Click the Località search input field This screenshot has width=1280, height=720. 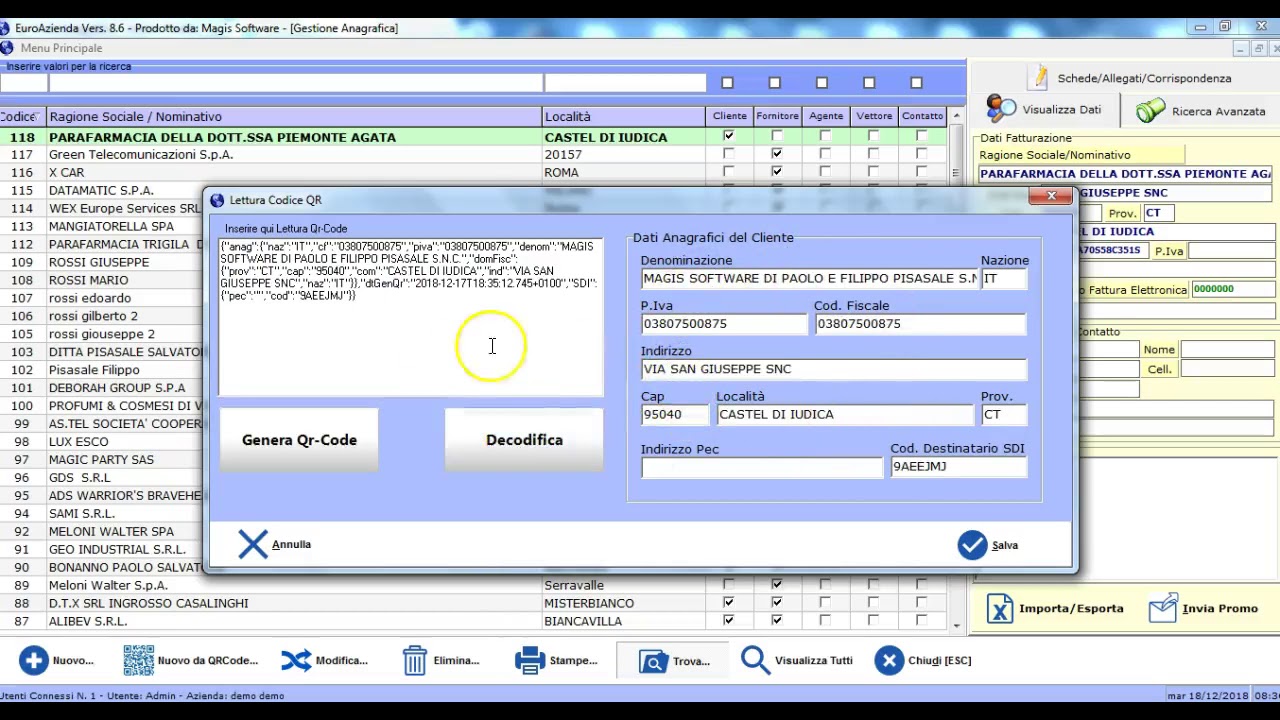coord(624,83)
